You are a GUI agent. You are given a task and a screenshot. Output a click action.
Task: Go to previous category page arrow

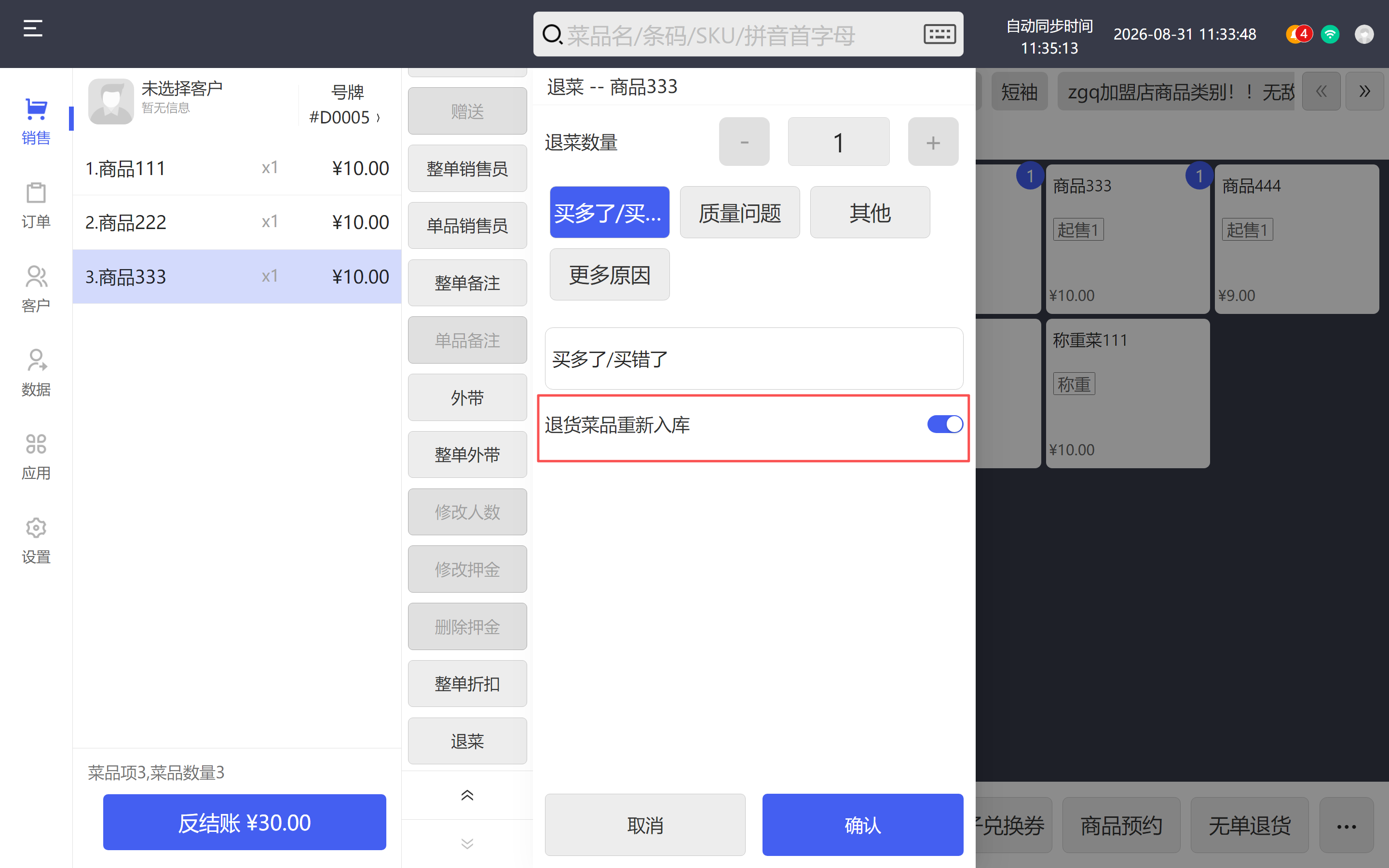(x=1321, y=91)
